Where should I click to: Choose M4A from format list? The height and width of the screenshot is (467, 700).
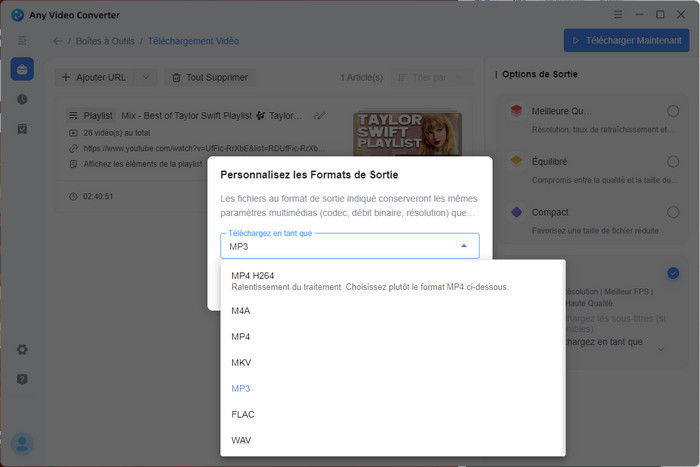coord(393,311)
